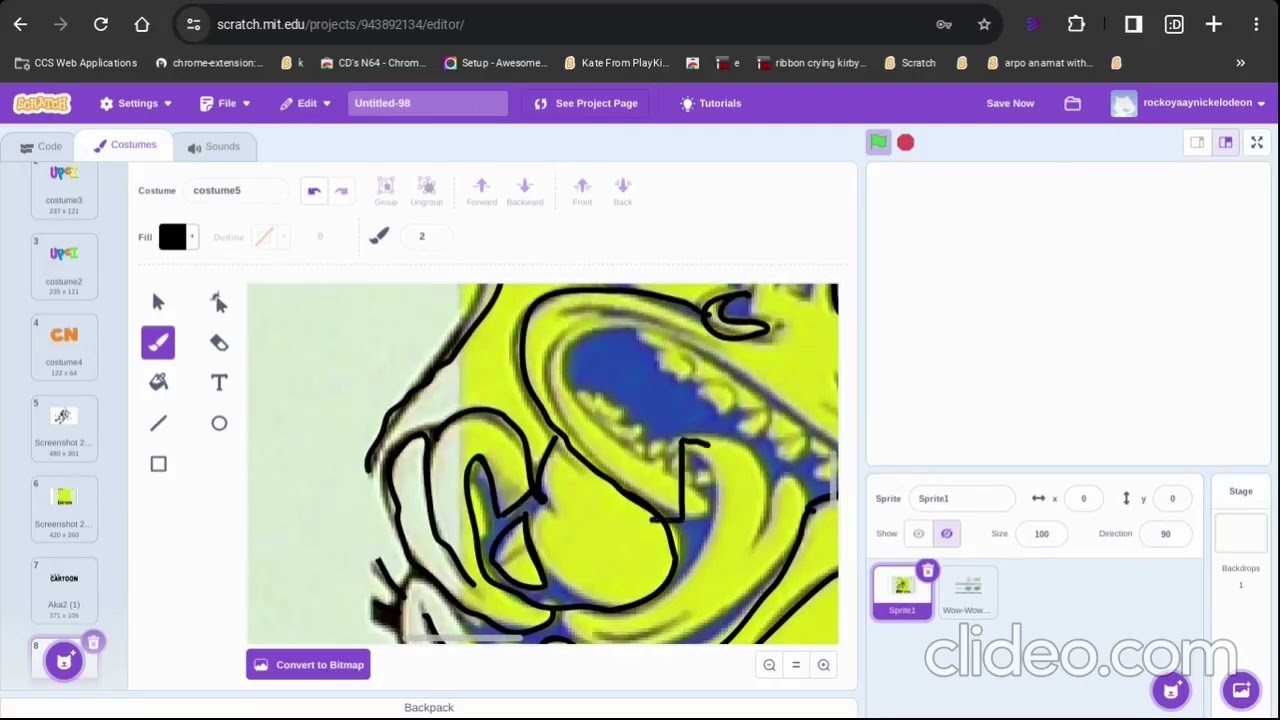The width and height of the screenshot is (1280, 720).
Task: Click the Scratch logo
Action: pyautogui.click(x=42, y=103)
